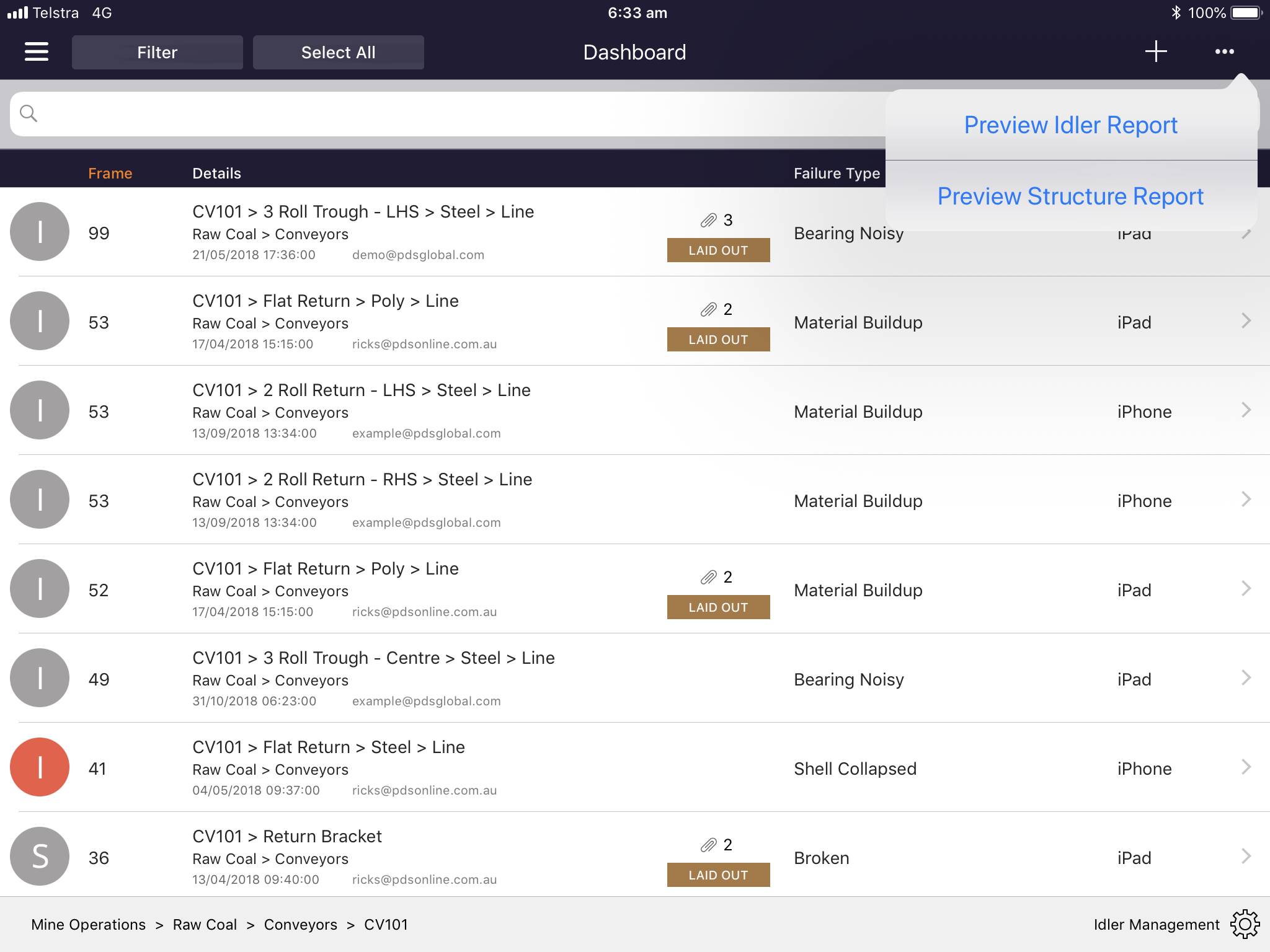Expand the 2 Roll Return LHS row chevron
Screen dimensions: 1270x952
coord(1246,410)
